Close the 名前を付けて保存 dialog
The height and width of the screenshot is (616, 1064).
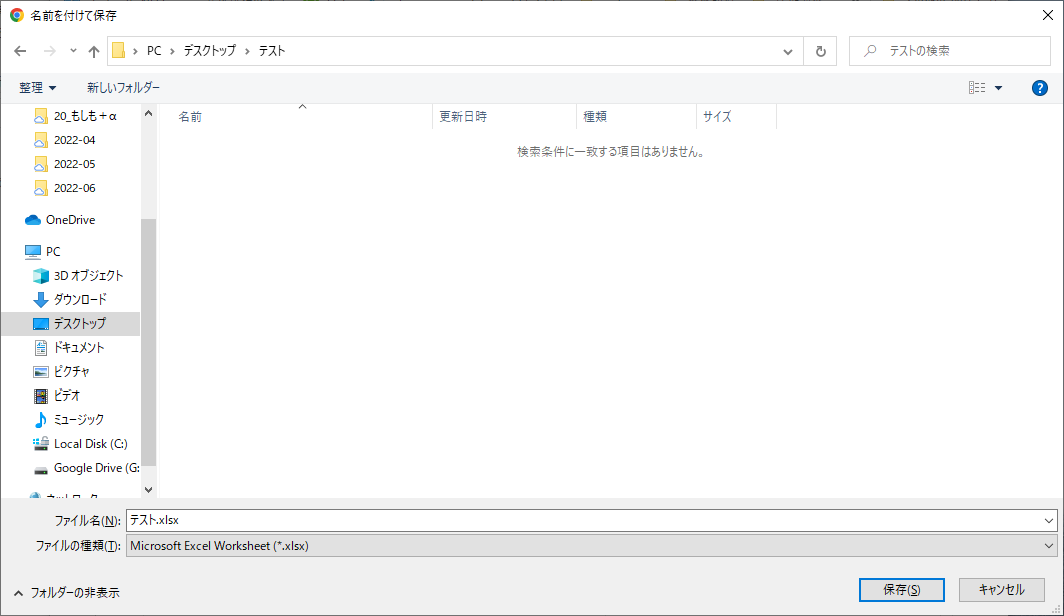point(1048,15)
